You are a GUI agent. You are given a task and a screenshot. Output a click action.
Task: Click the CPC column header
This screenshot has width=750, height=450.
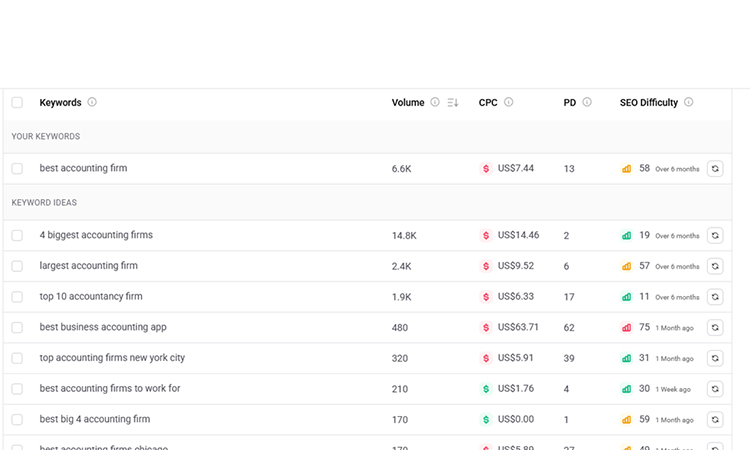coord(488,102)
